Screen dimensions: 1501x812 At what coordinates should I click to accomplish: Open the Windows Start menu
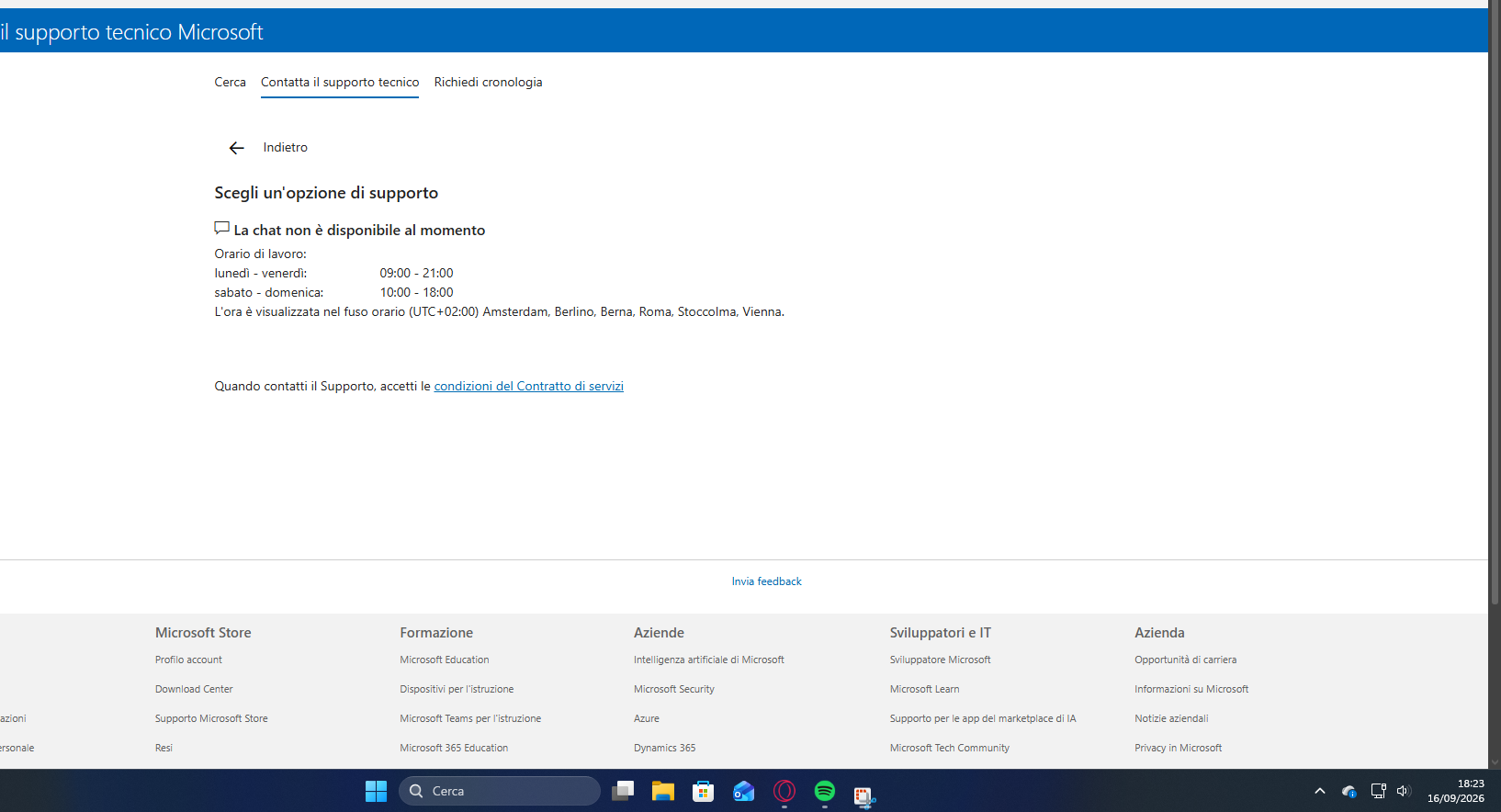click(x=376, y=791)
